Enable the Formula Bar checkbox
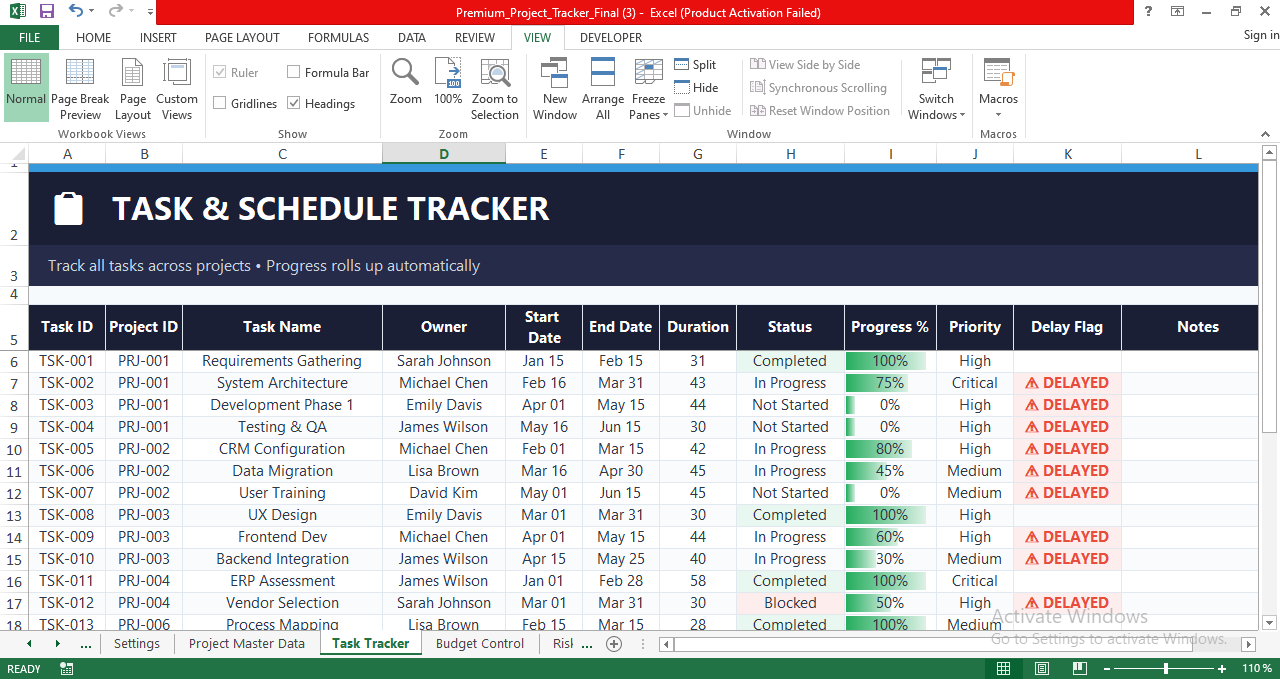The width and height of the screenshot is (1280, 679). [x=293, y=71]
